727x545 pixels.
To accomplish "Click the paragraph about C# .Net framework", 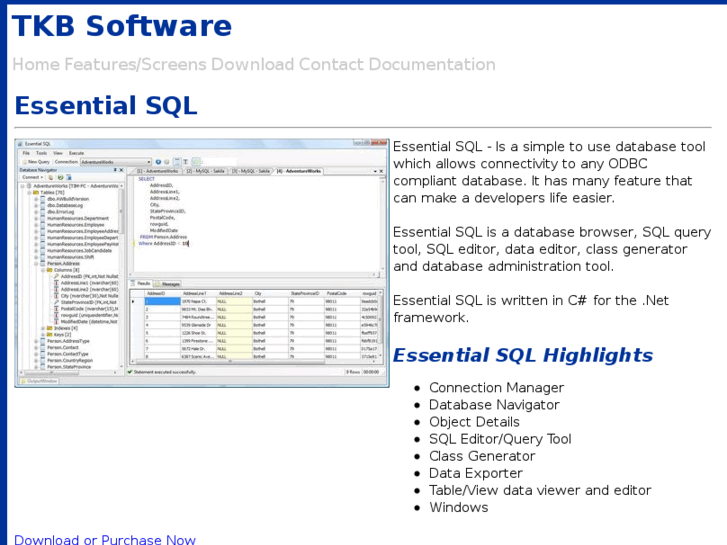I will coord(531,309).
